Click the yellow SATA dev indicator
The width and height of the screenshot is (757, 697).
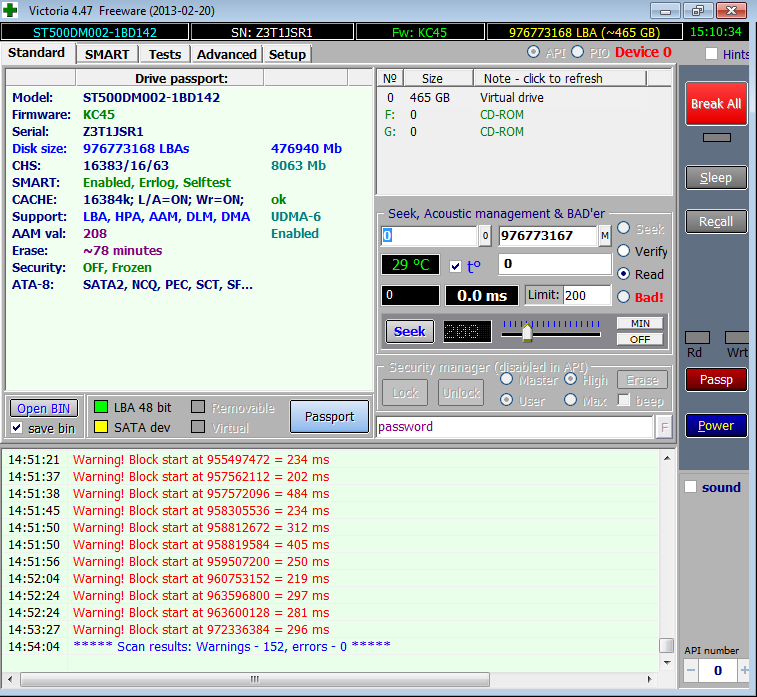click(x=100, y=427)
